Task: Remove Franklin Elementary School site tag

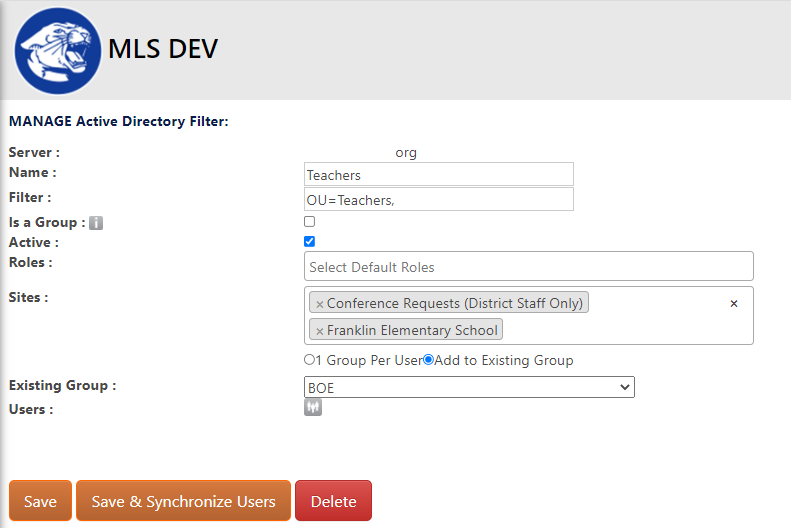Action: 319,331
